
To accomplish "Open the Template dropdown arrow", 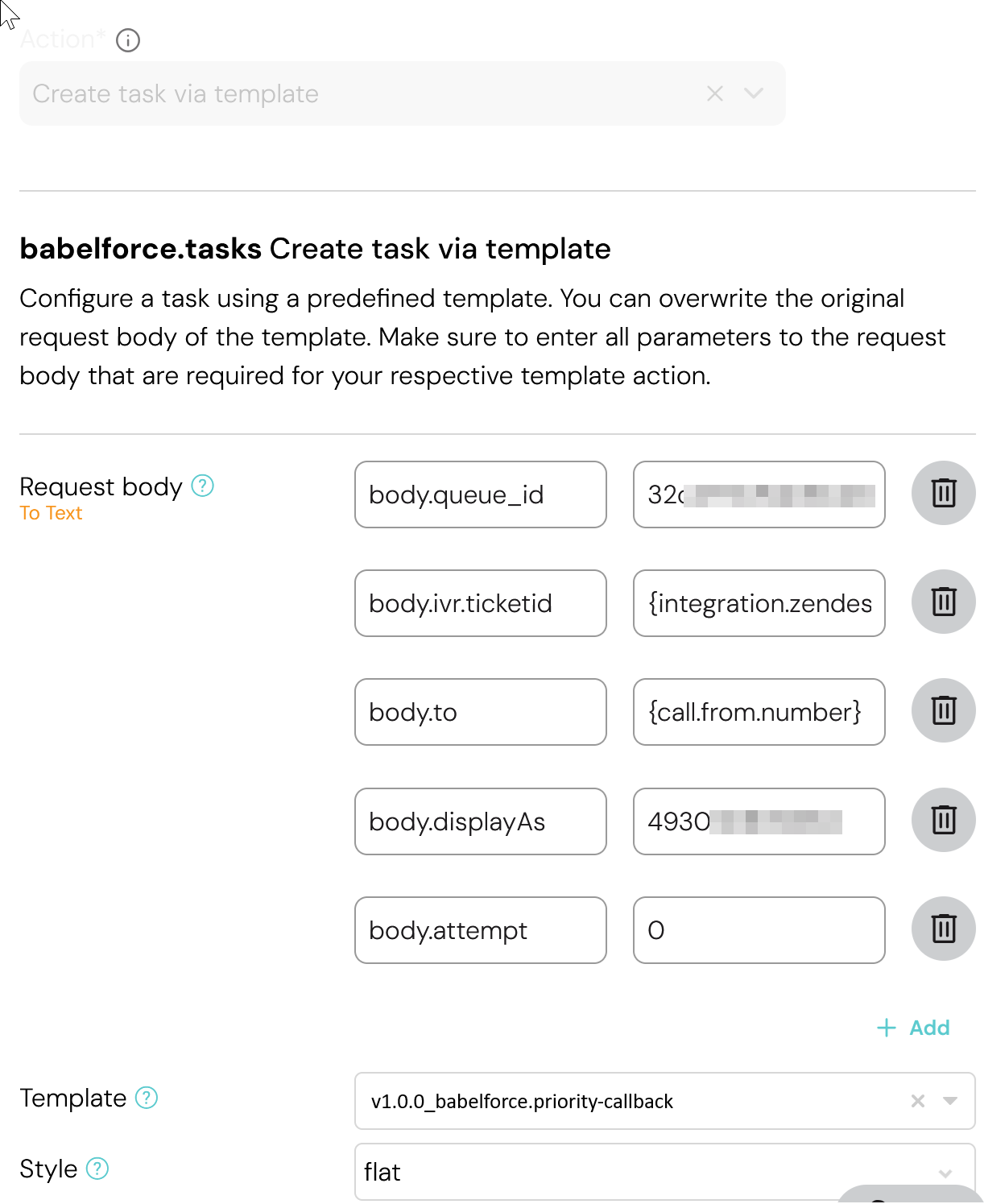I will [950, 1101].
